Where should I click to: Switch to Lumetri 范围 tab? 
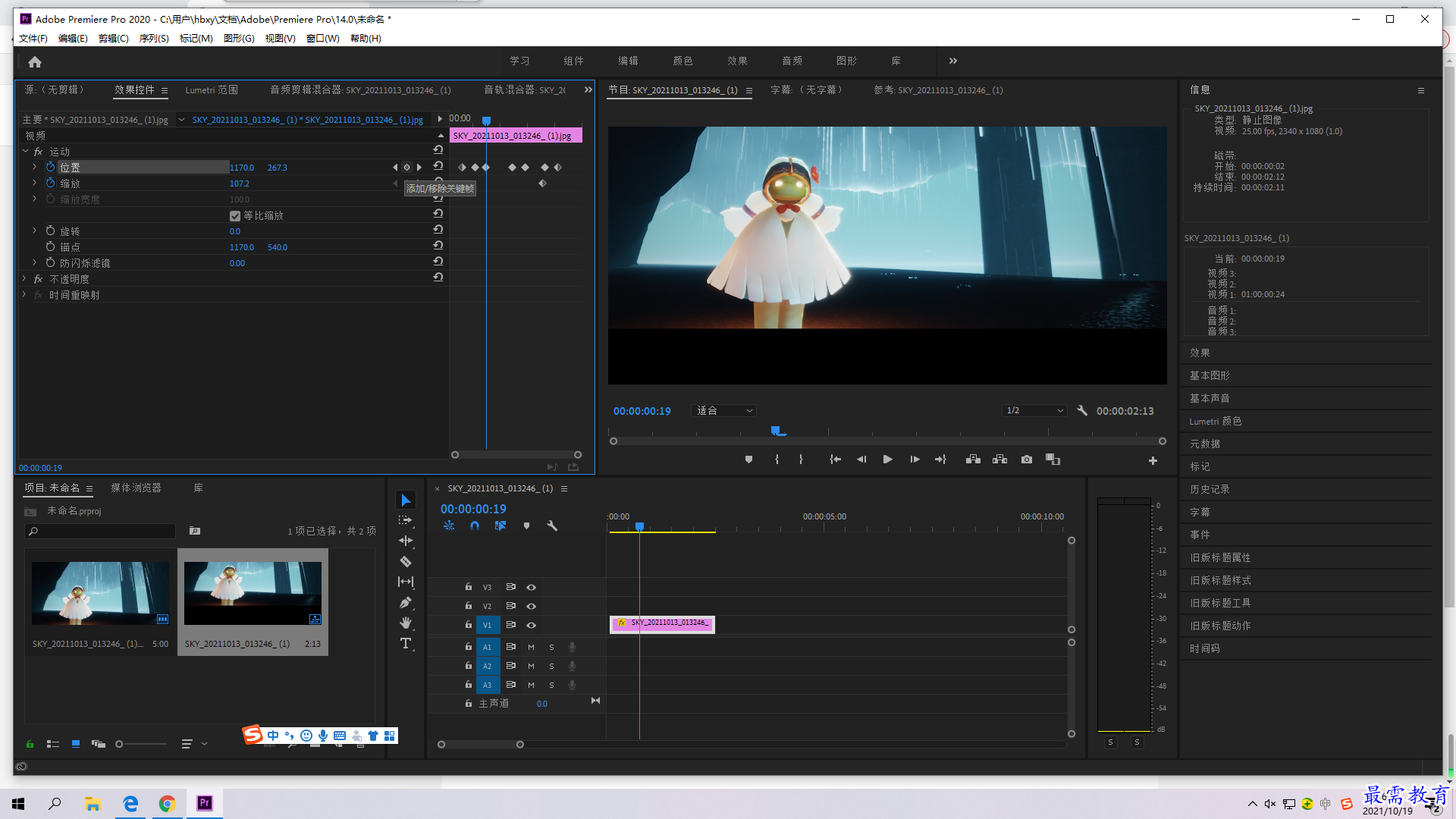[x=212, y=89]
